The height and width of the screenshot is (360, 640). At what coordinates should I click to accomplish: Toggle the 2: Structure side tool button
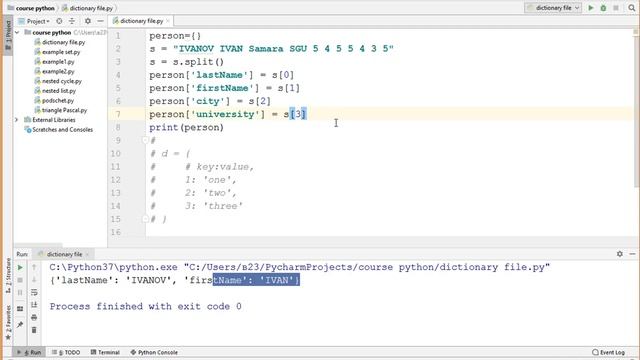click(x=8, y=276)
